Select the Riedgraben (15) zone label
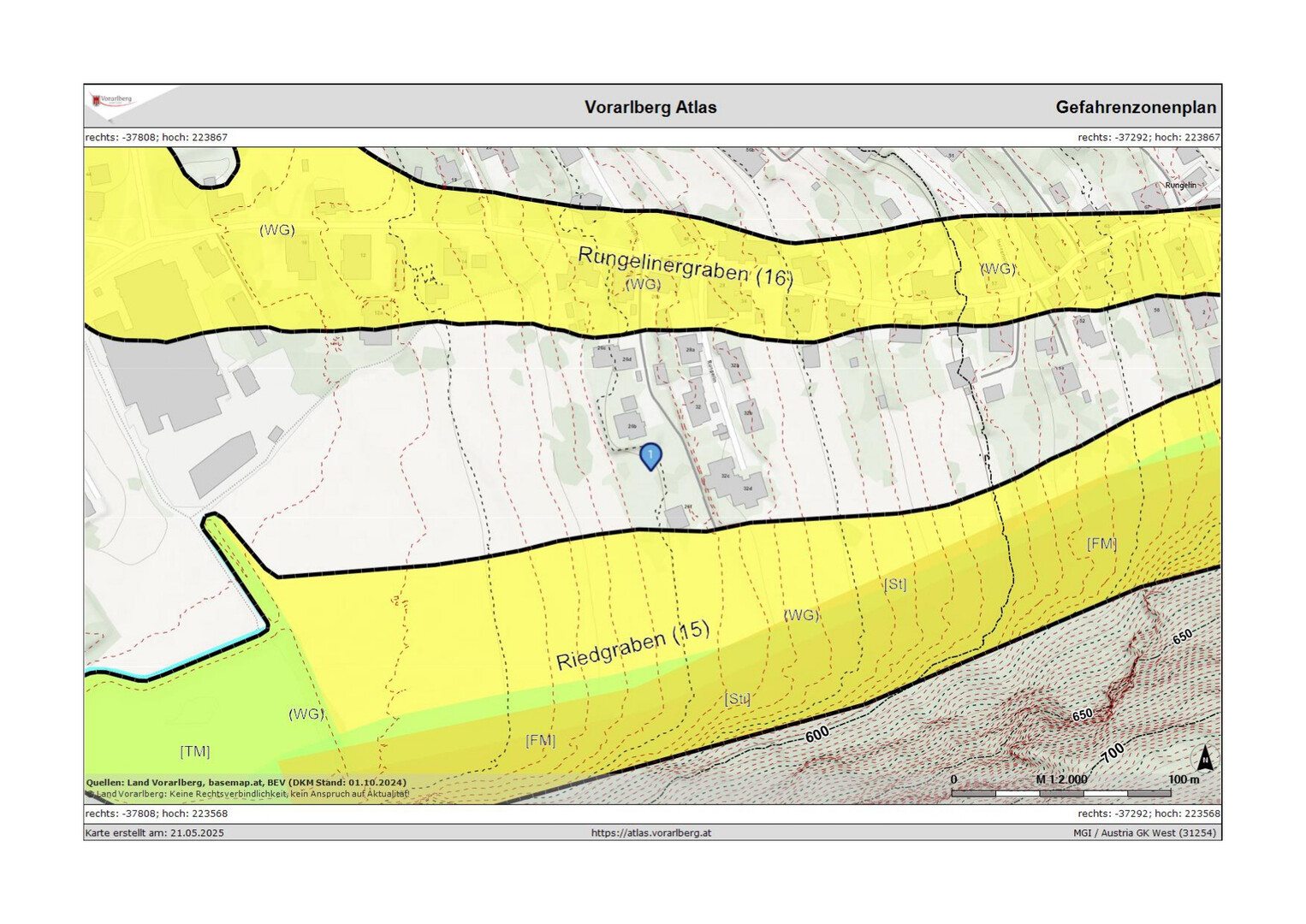1306x924 pixels. [632, 646]
